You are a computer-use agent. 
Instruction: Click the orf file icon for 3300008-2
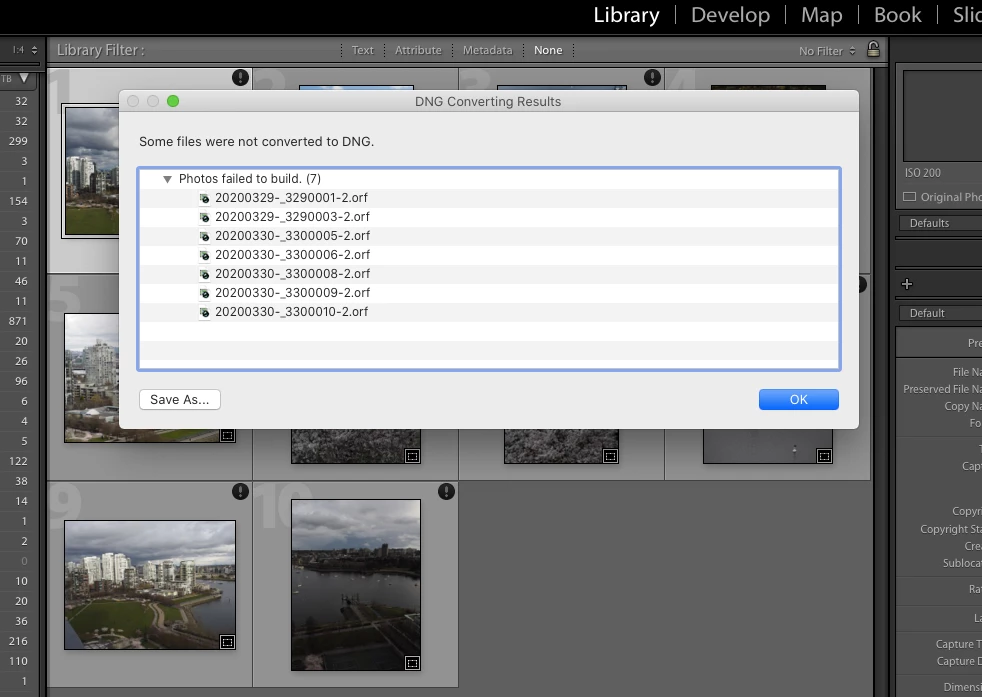[x=204, y=274]
